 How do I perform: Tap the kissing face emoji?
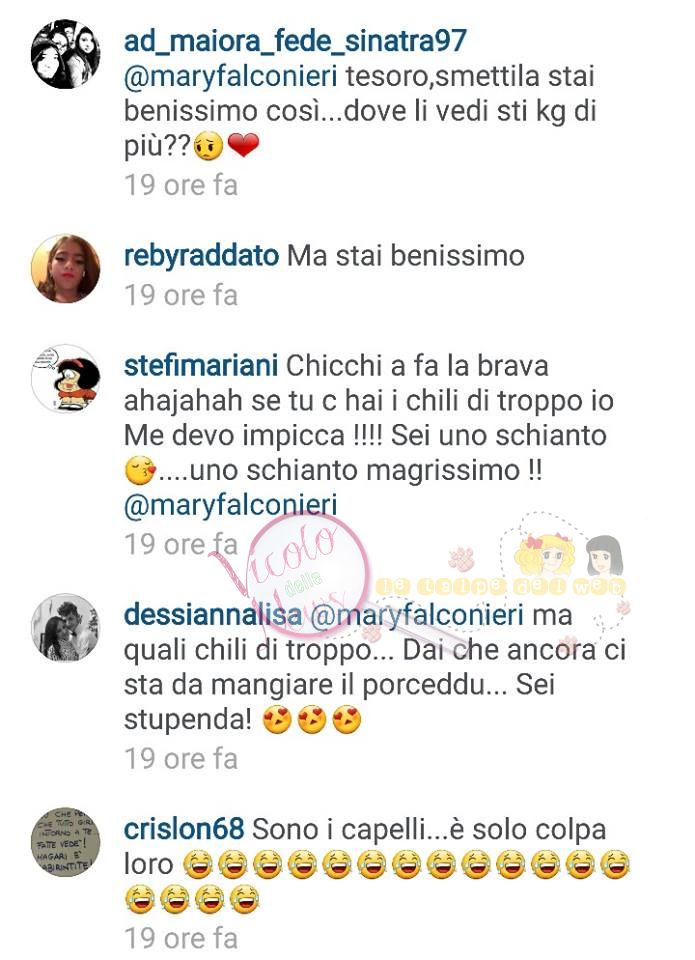click(x=140, y=471)
